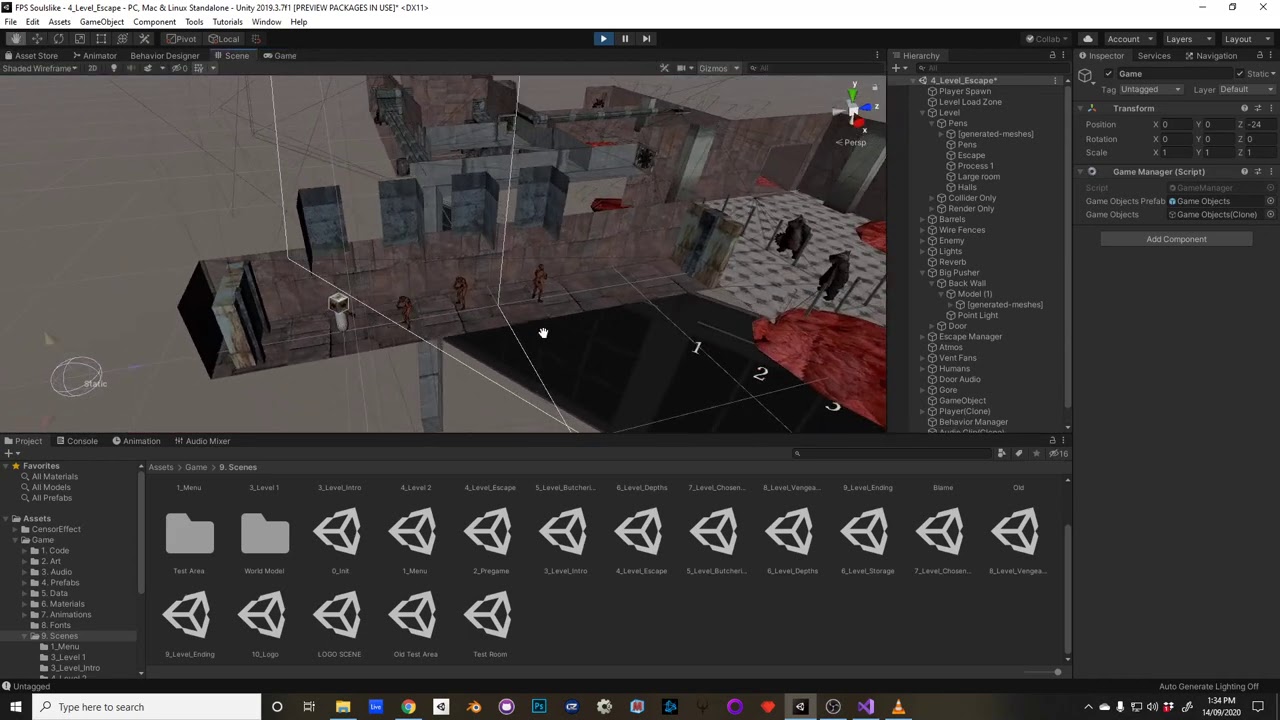This screenshot has width=1280, height=720.
Task: Toggle the Hierarchy panel lock icon
Action: (1052, 56)
